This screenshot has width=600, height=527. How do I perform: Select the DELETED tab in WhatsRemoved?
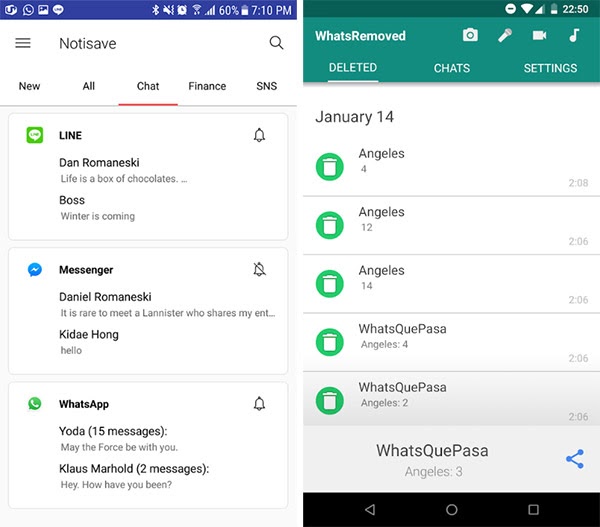coord(353,68)
